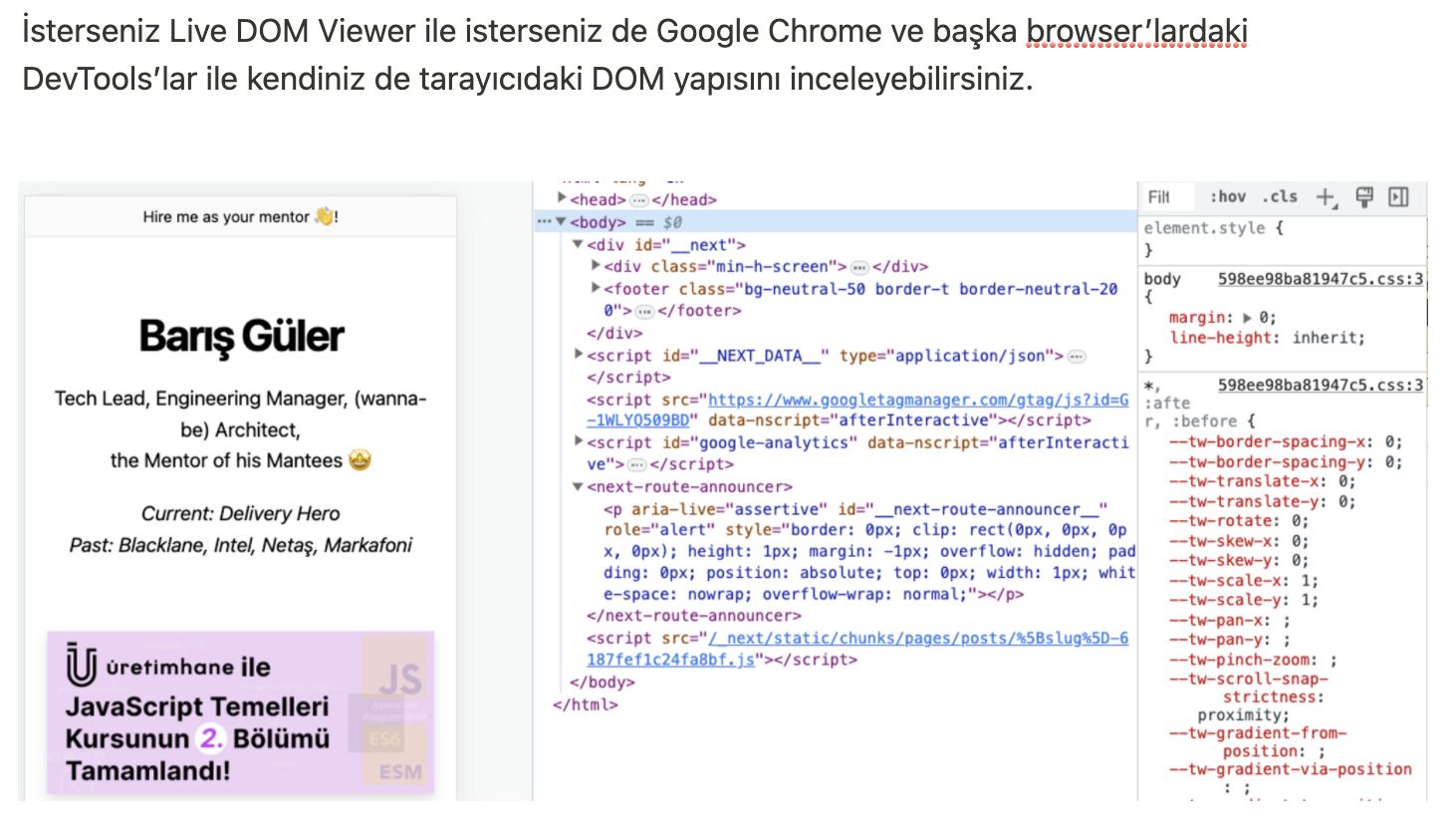Click the misspelled word browser'lardaki
The width and height of the screenshot is (1456, 825).
[1136, 31]
